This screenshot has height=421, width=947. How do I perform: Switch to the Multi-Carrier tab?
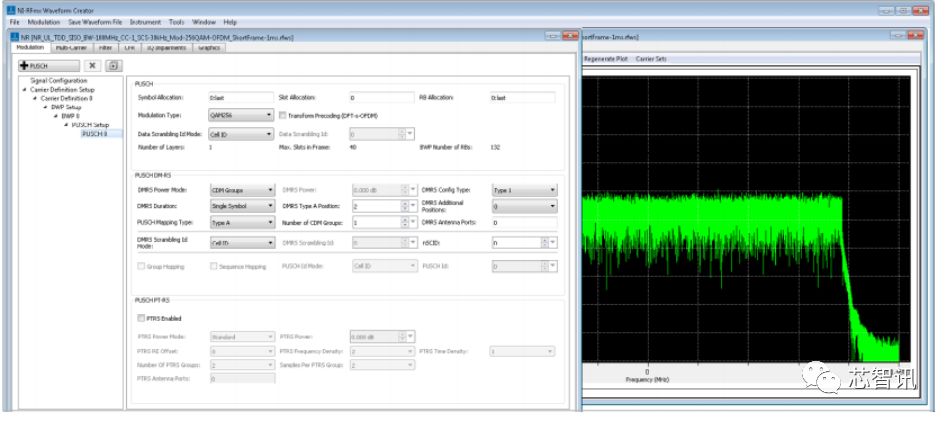click(71, 48)
